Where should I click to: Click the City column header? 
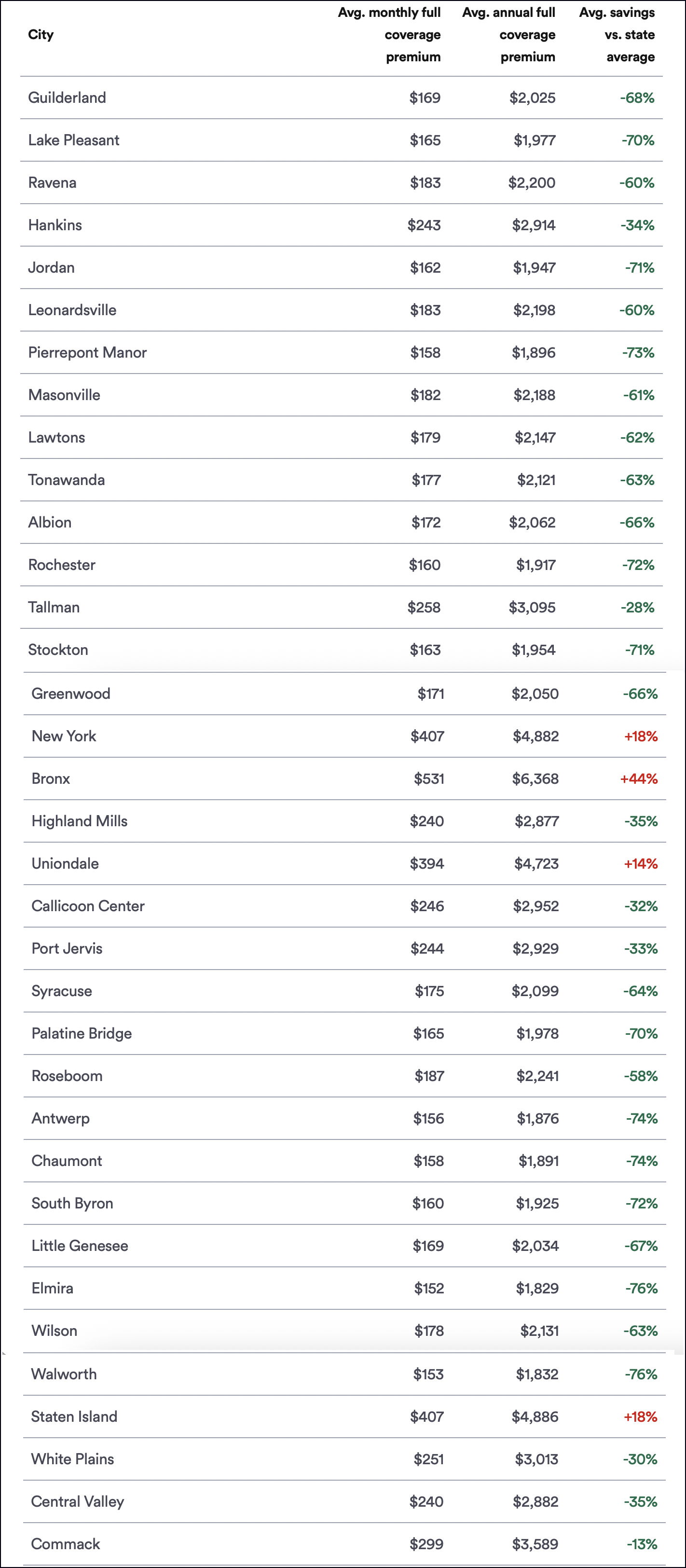point(41,35)
